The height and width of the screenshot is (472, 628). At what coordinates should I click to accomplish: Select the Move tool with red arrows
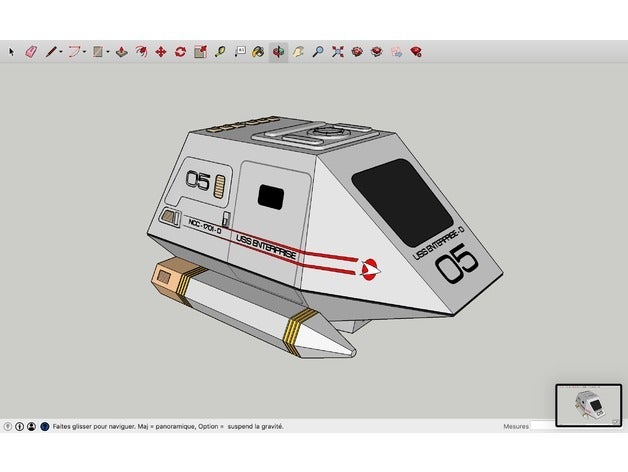coord(161,52)
